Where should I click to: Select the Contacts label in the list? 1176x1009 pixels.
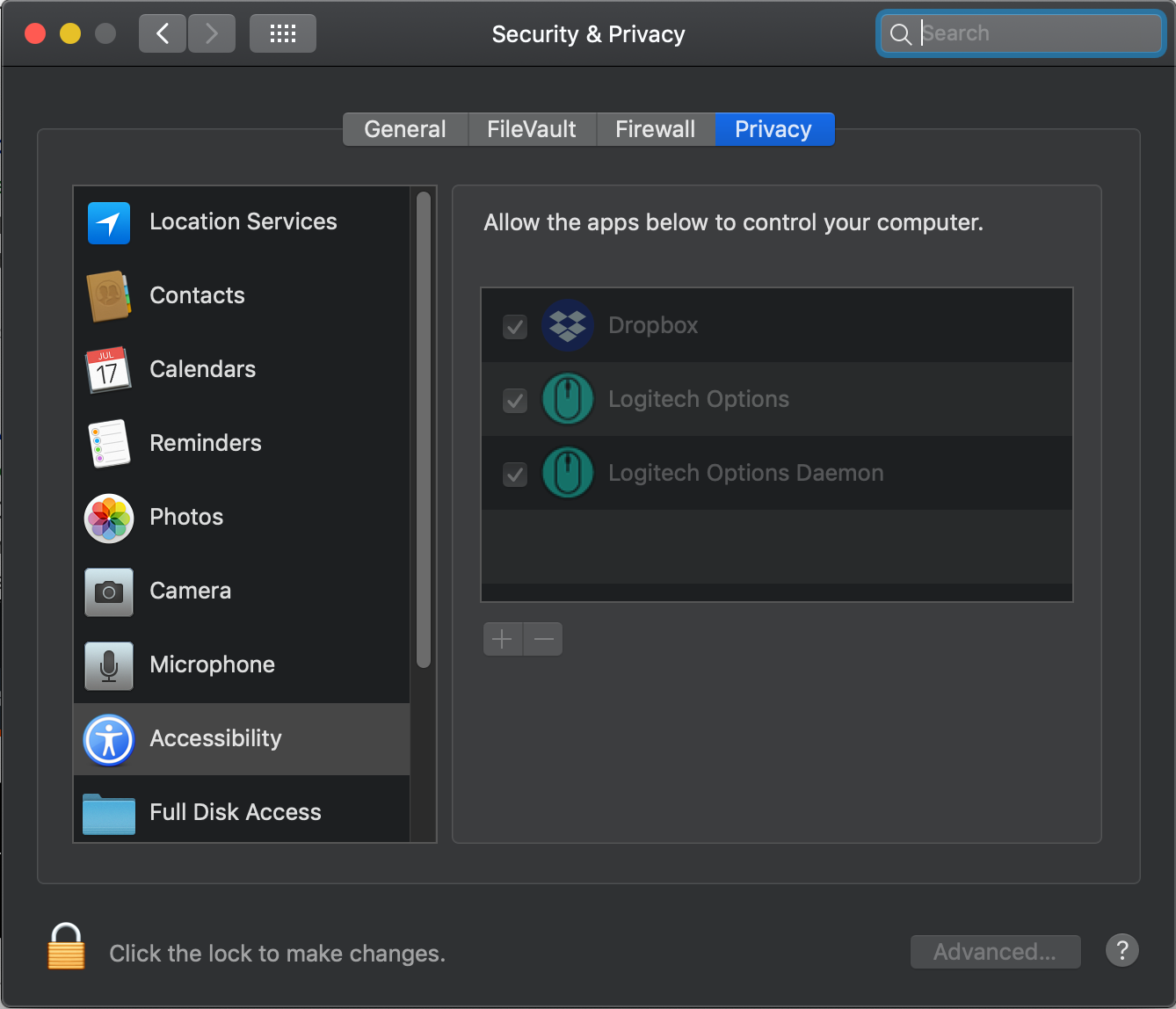click(198, 295)
